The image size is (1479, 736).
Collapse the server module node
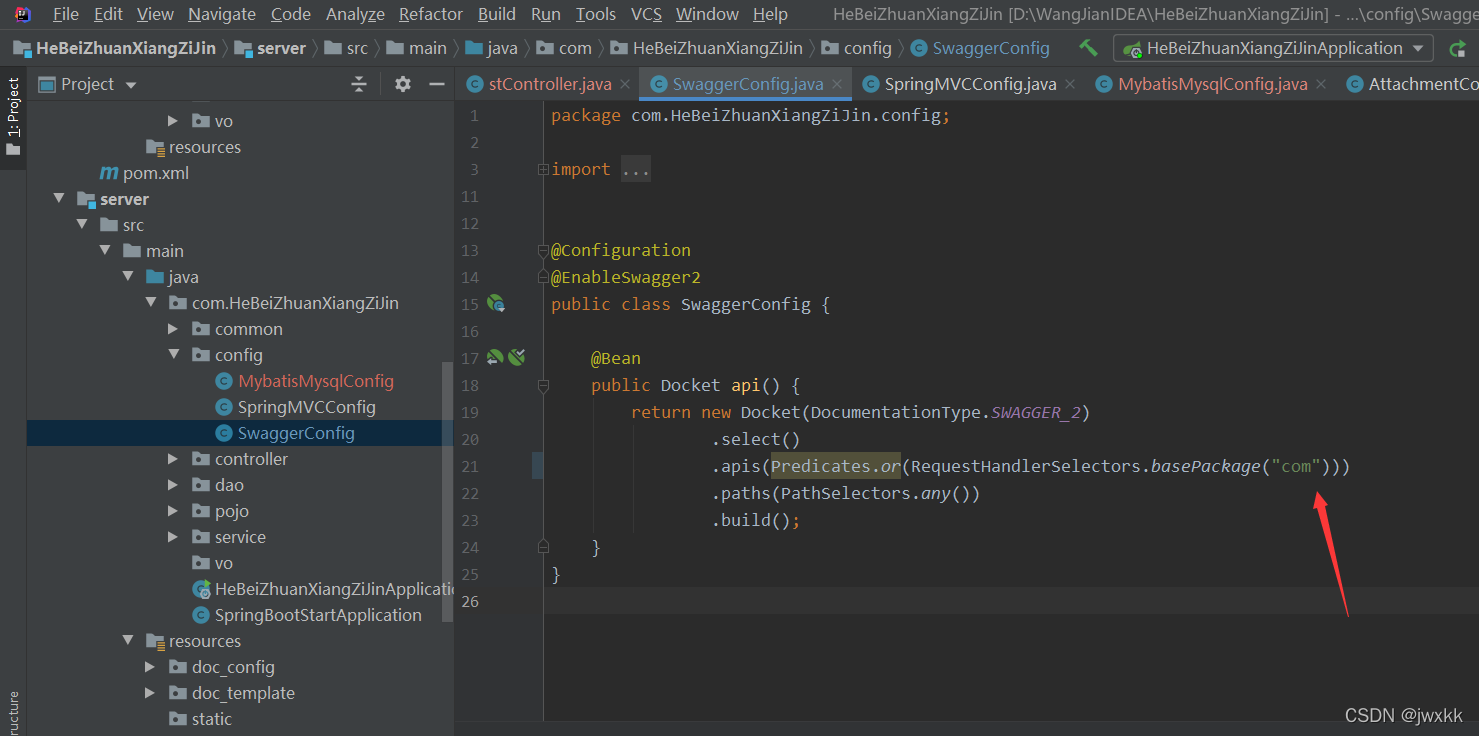(x=58, y=199)
